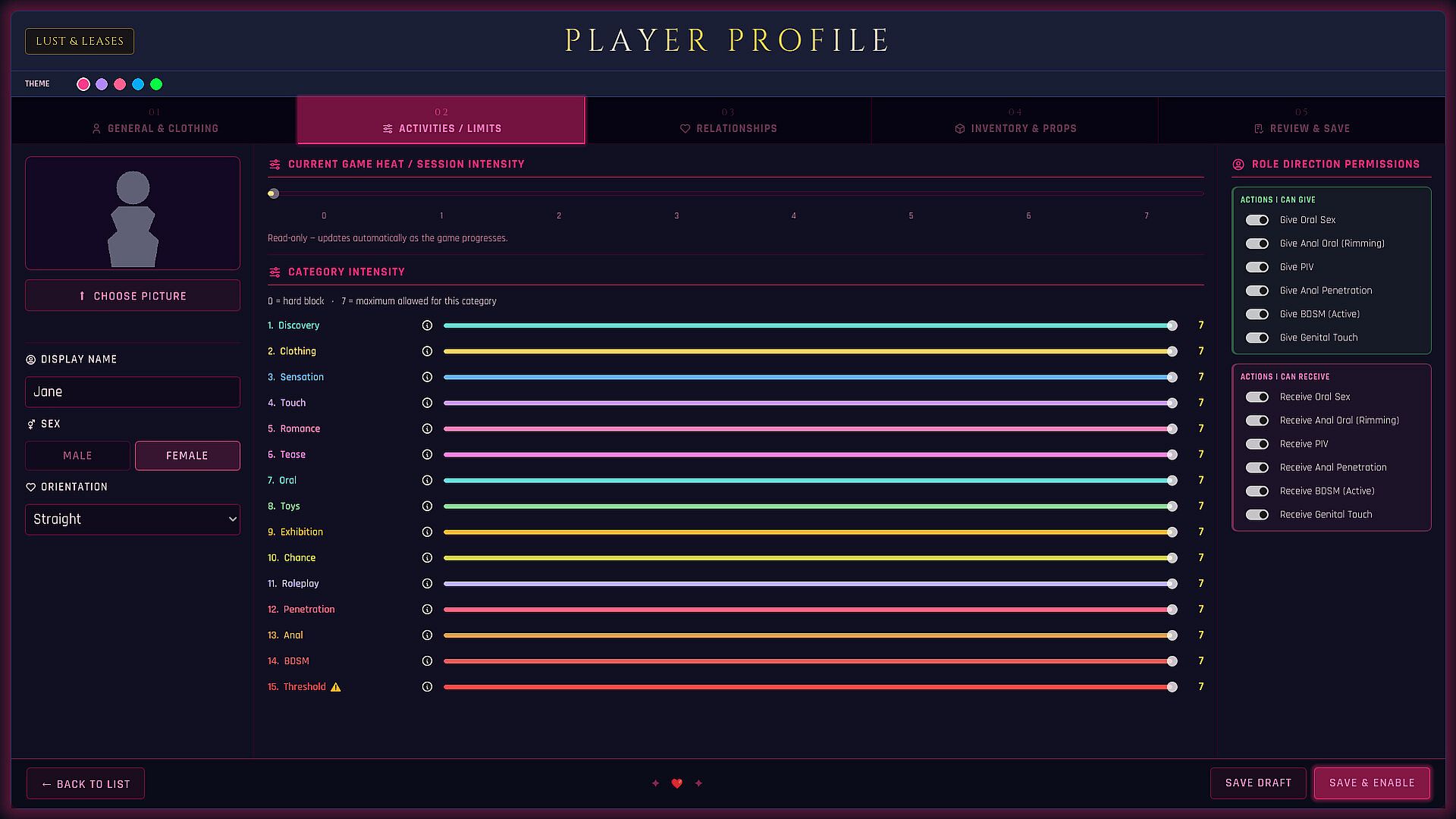
Task: Click the Roleplay intensity slider track
Action: (810, 583)
